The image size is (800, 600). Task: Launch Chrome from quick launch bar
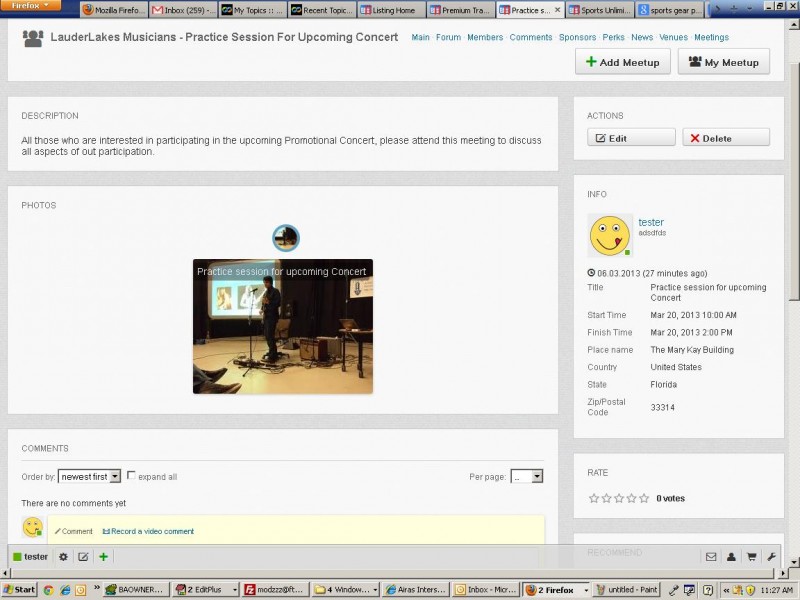coord(48,590)
